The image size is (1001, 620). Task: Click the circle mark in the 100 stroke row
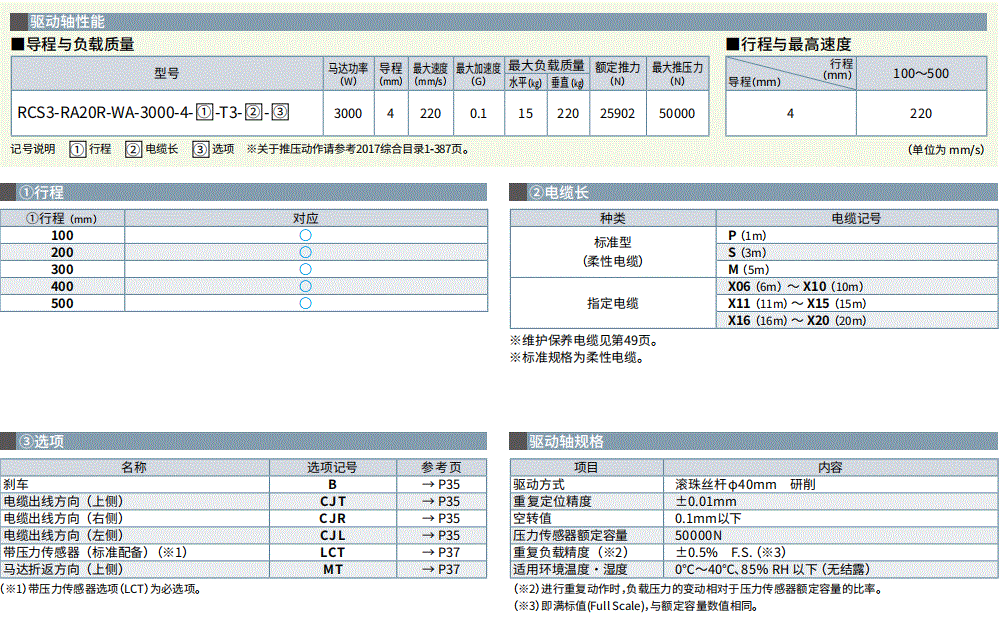click(306, 235)
